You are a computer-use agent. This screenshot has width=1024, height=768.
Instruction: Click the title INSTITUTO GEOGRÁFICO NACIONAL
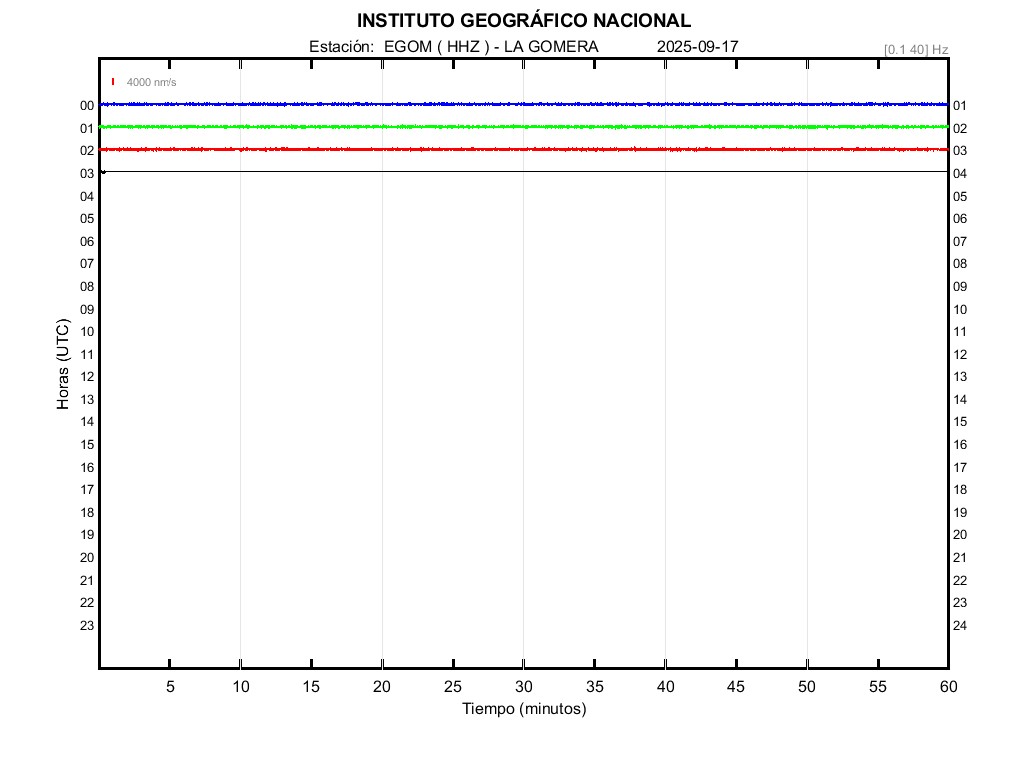coord(524,21)
